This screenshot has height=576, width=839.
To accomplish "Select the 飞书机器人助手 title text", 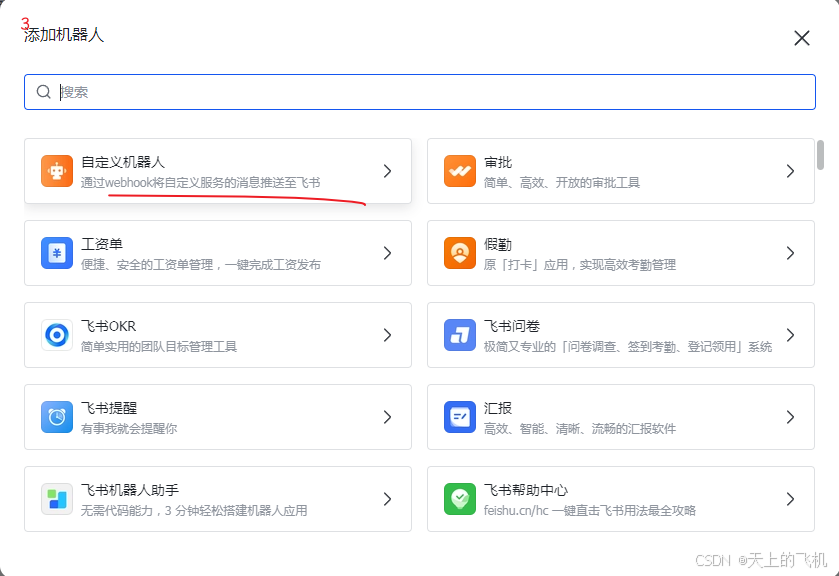I will (x=129, y=490).
